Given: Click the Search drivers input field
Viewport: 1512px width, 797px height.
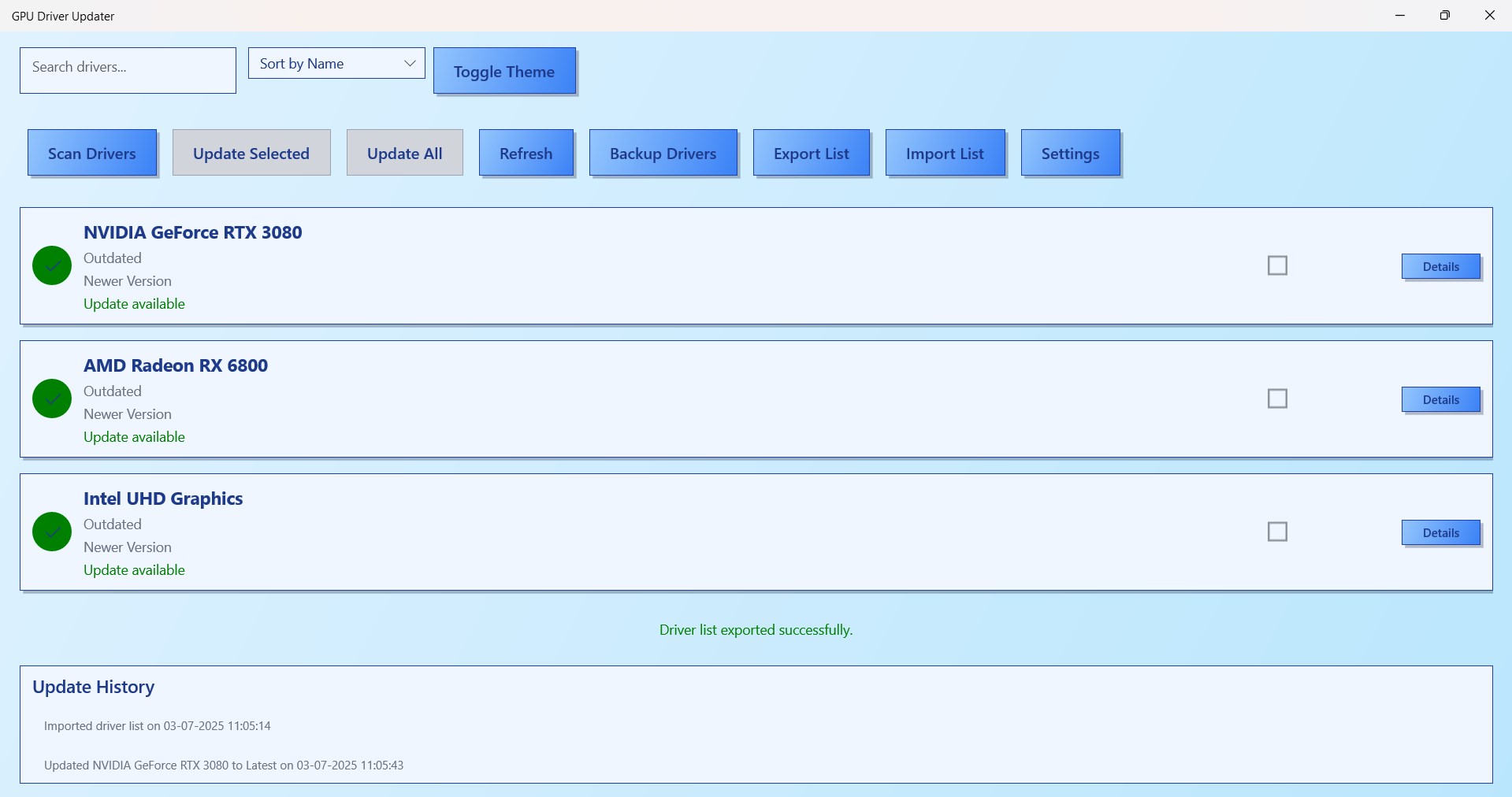Looking at the screenshot, I should (127, 69).
